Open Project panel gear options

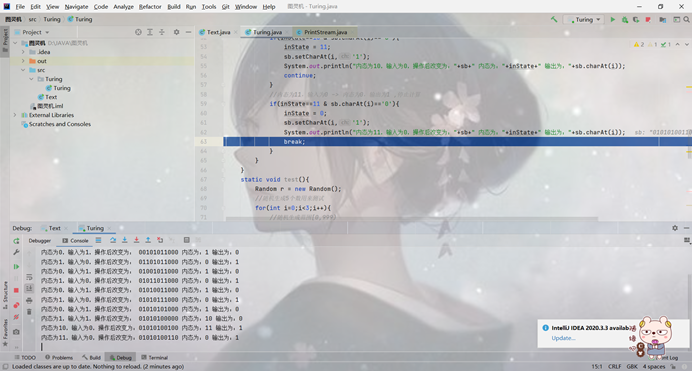177,32
